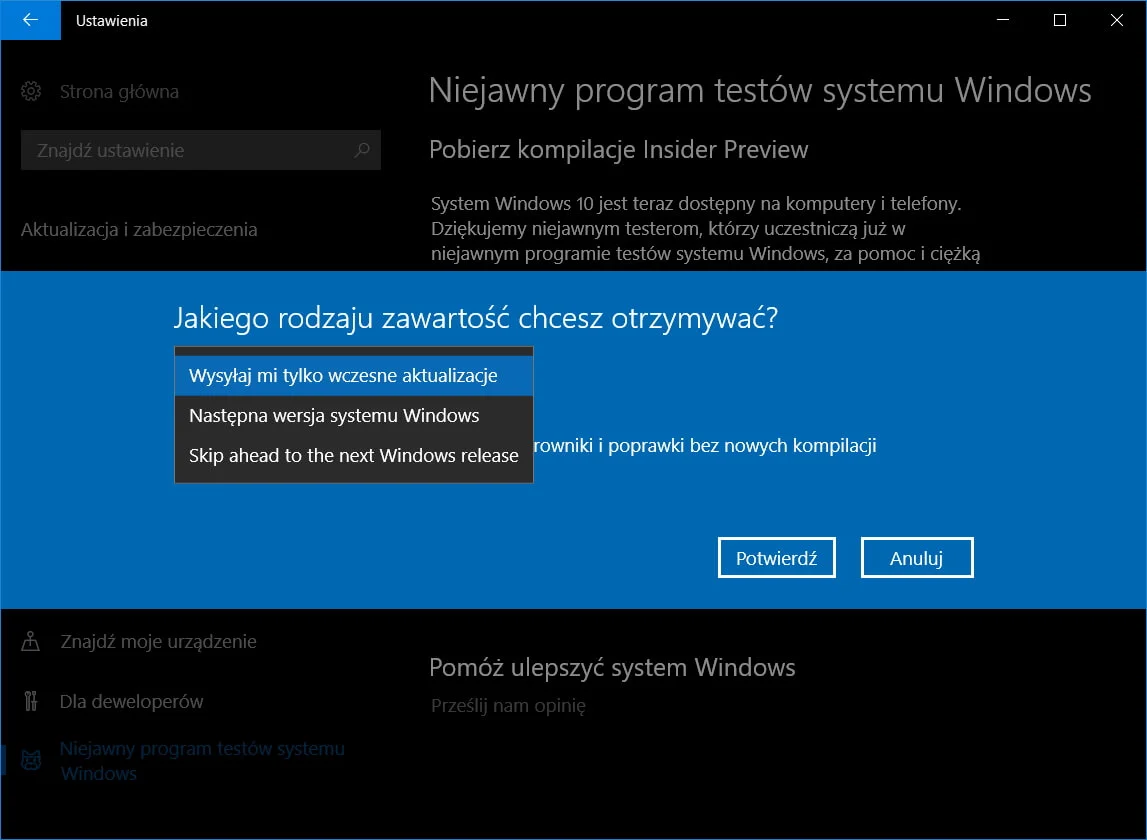Click the Find my device icon
The image size is (1147, 840).
(x=31, y=642)
